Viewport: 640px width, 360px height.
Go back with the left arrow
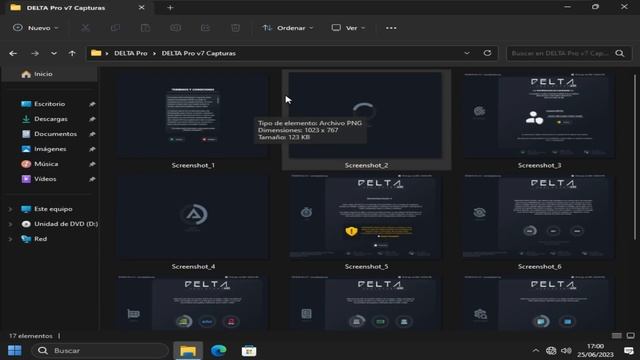coord(13,53)
